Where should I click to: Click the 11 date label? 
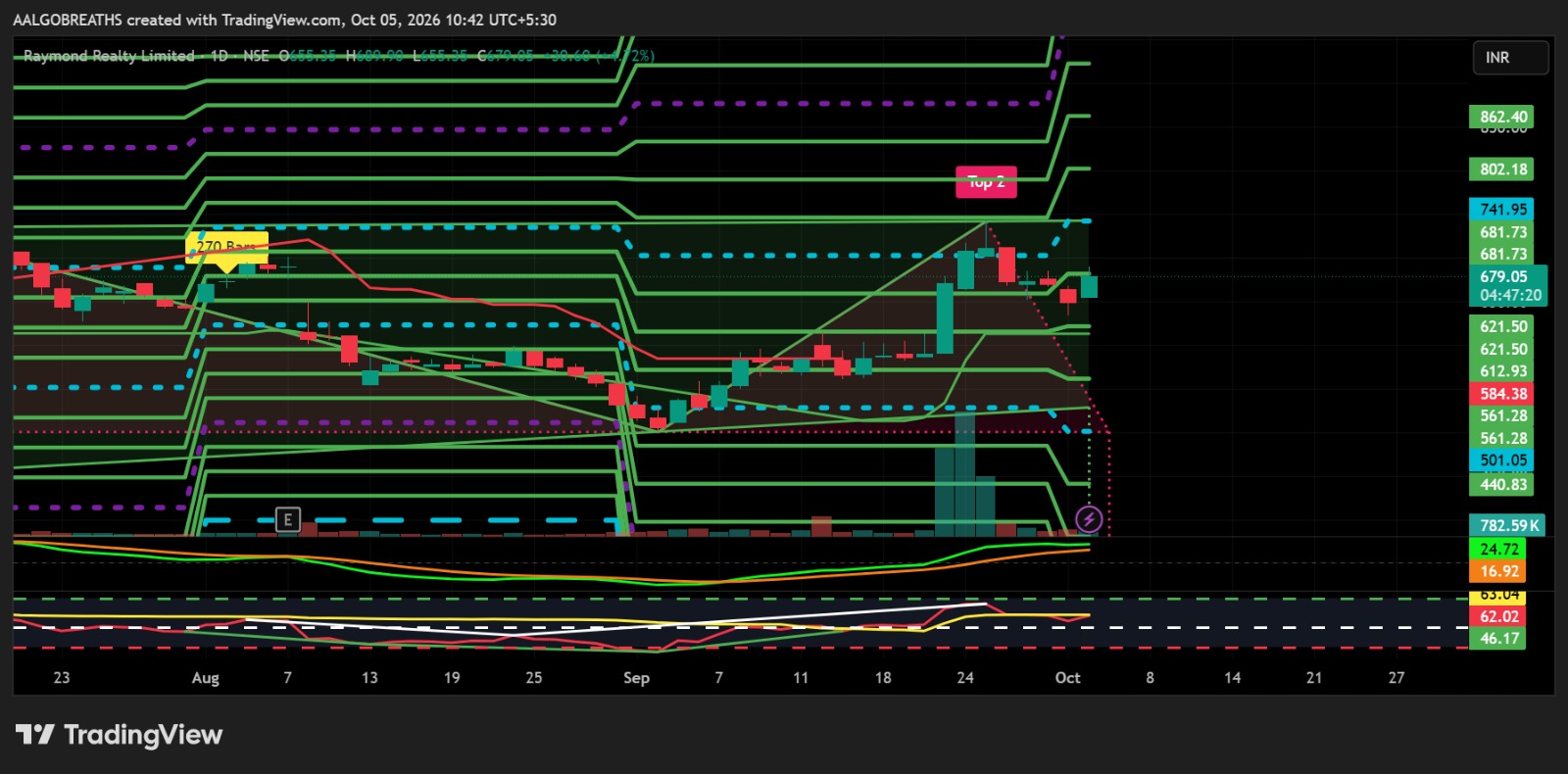tap(801, 678)
